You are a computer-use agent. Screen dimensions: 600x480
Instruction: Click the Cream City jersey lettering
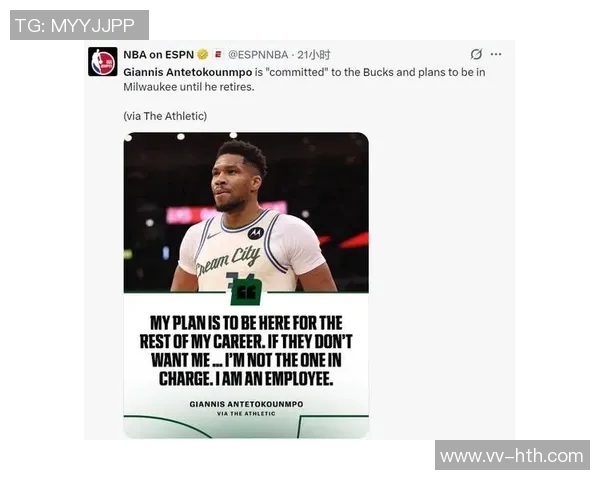tap(227, 260)
